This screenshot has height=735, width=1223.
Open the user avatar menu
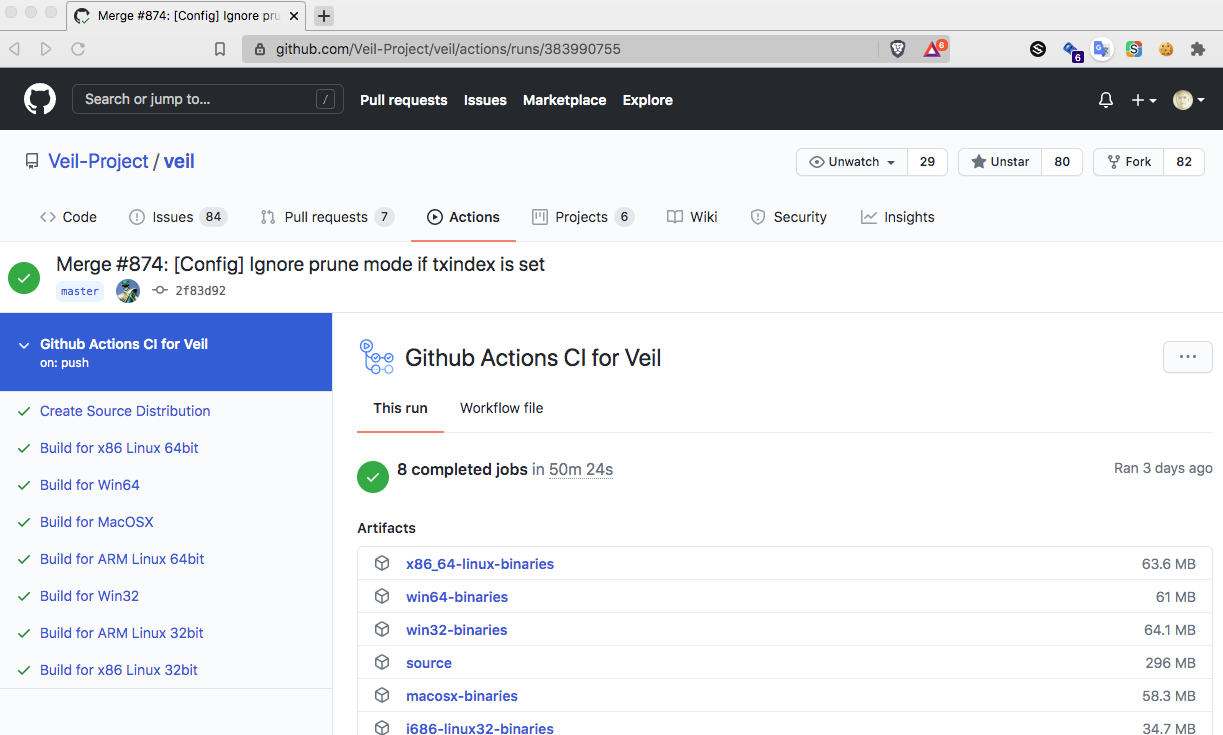click(x=1188, y=100)
